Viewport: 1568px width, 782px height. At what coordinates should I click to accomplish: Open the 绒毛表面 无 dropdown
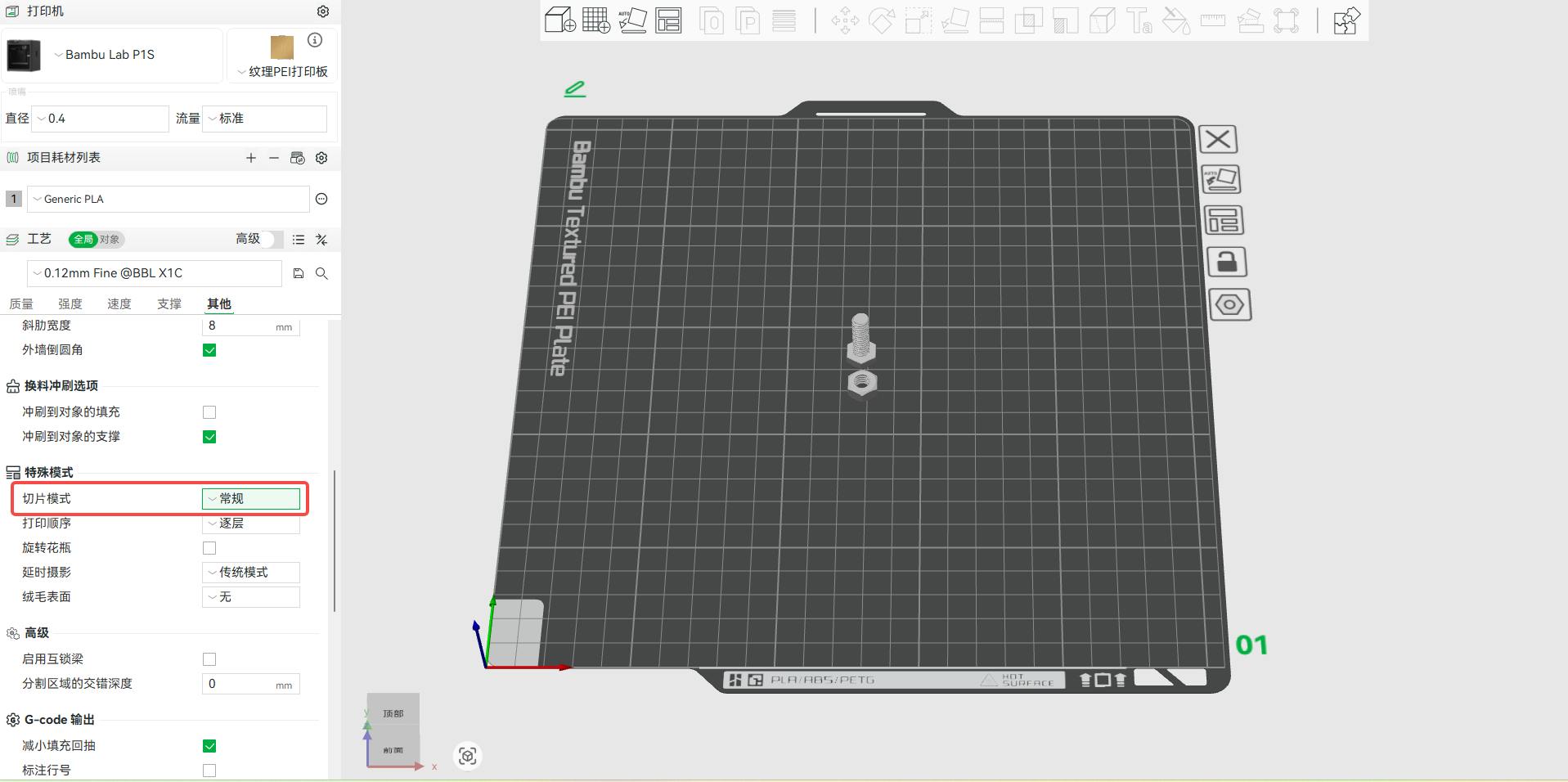pos(251,597)
